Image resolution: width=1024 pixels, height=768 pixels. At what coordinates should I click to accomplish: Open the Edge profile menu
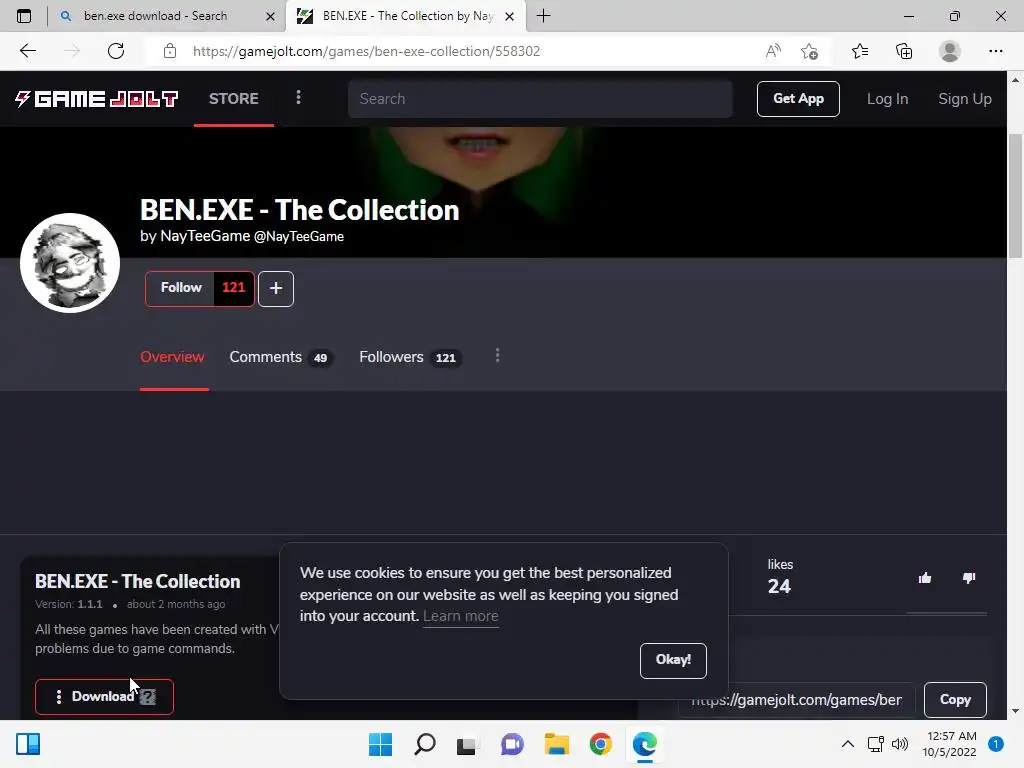(x=950, y=51)
